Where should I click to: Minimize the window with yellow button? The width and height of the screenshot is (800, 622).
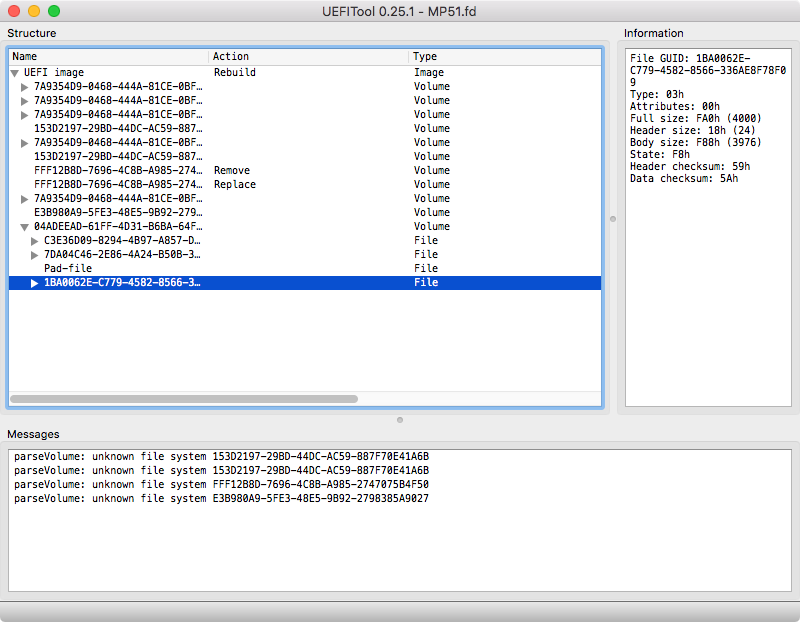[34, 11]
